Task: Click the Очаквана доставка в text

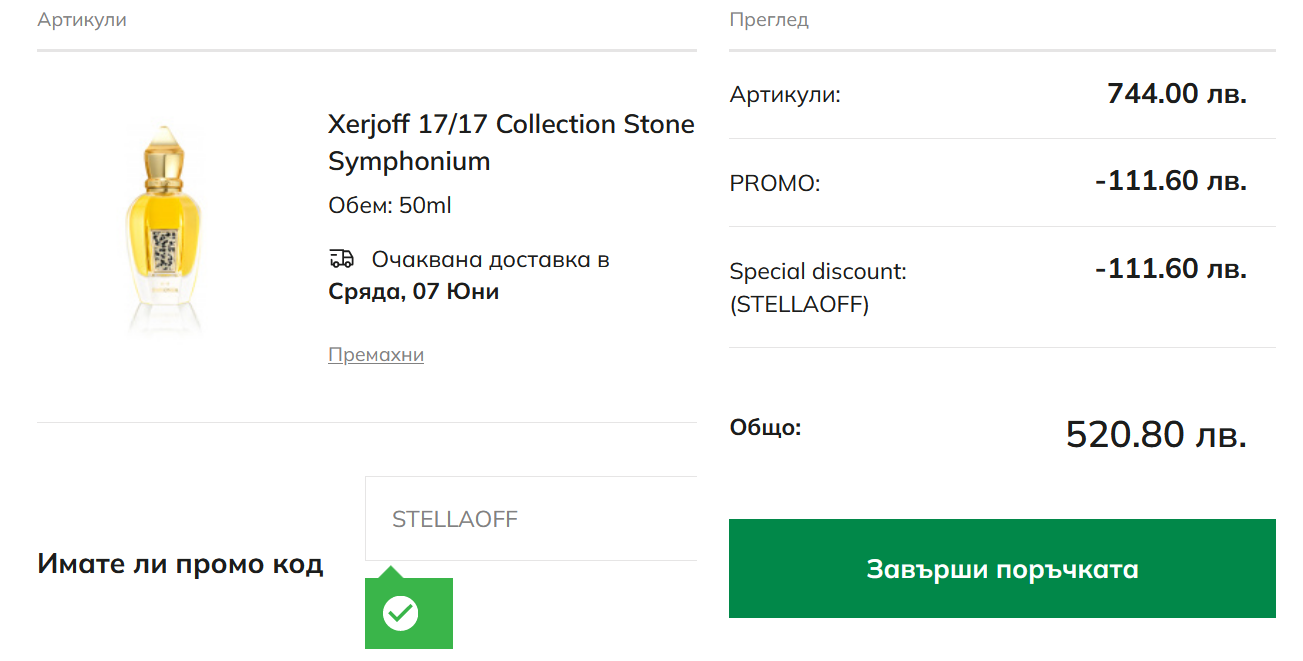Action: point(491,260)
